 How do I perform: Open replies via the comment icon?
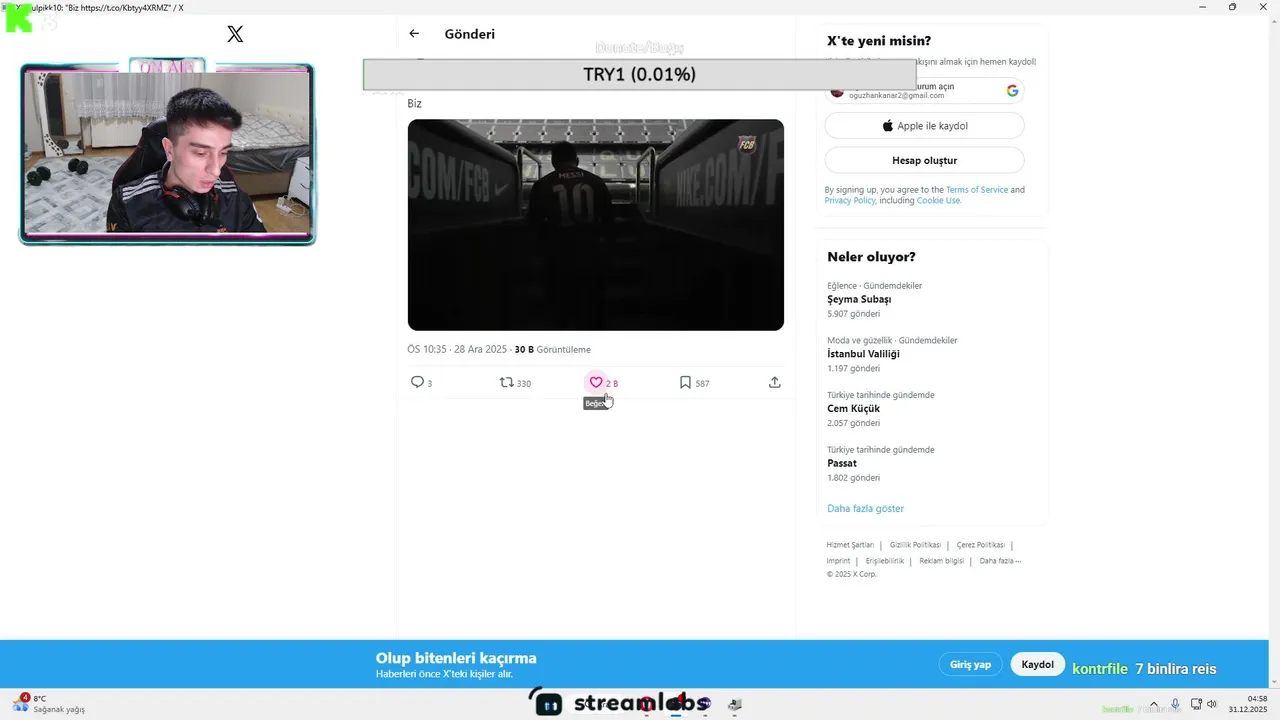point(417,382)
